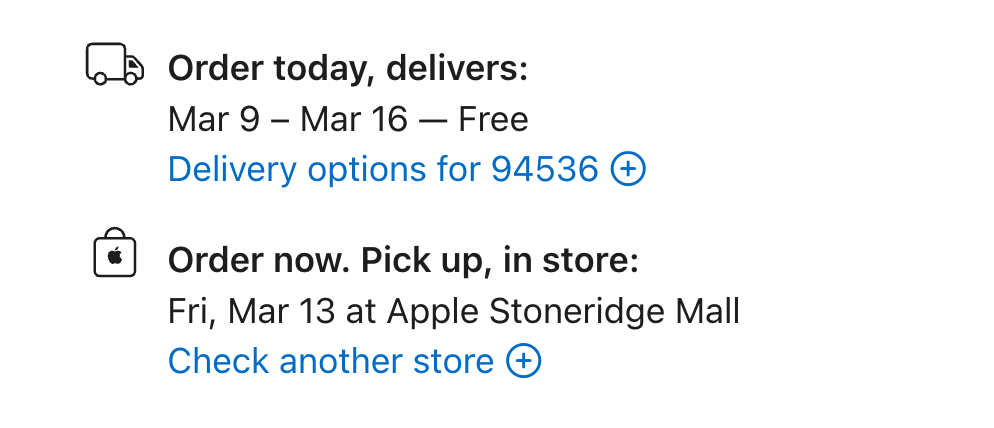The image size is (994, 428).
Task: Select the "Order today, delivers:" heading
Action: coord(347,69)
